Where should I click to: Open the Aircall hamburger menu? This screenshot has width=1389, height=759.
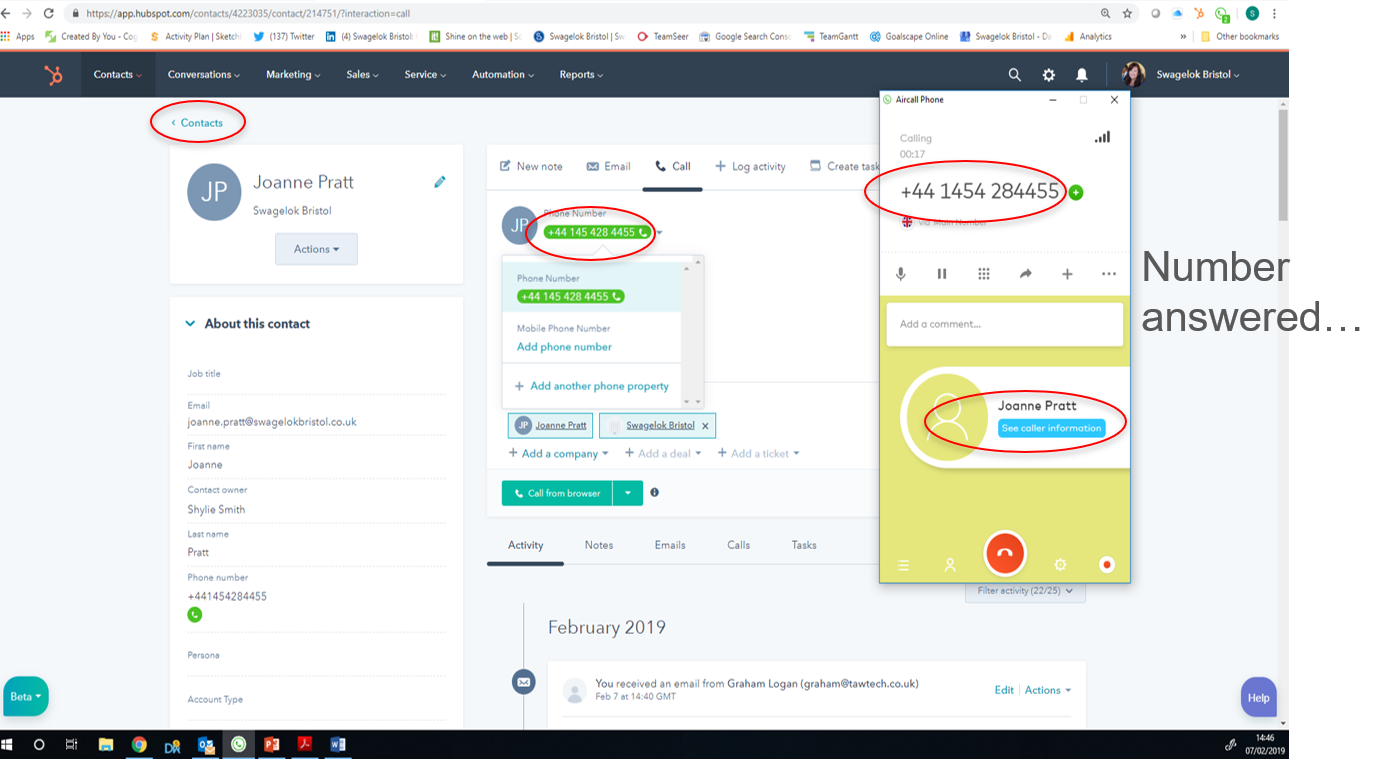click(x=903, y=565)
